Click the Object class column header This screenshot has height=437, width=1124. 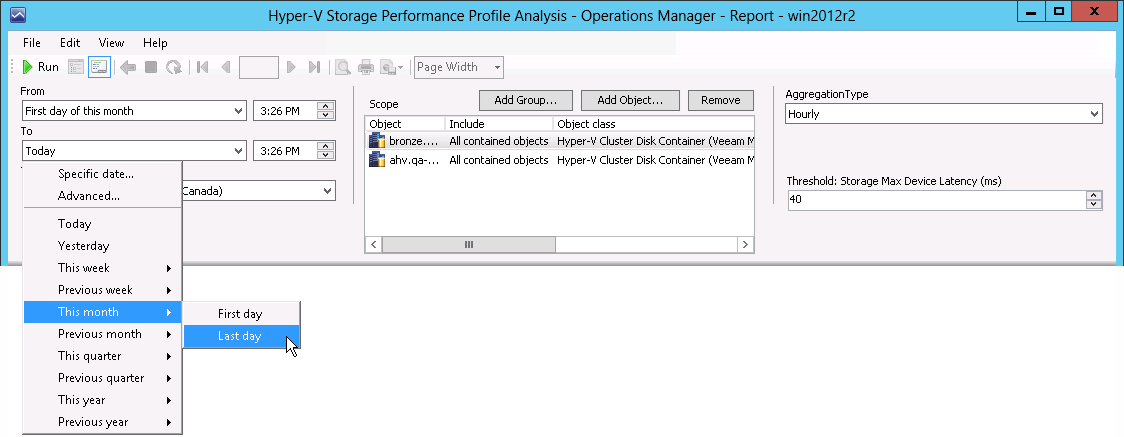click(x=653, y=124)
